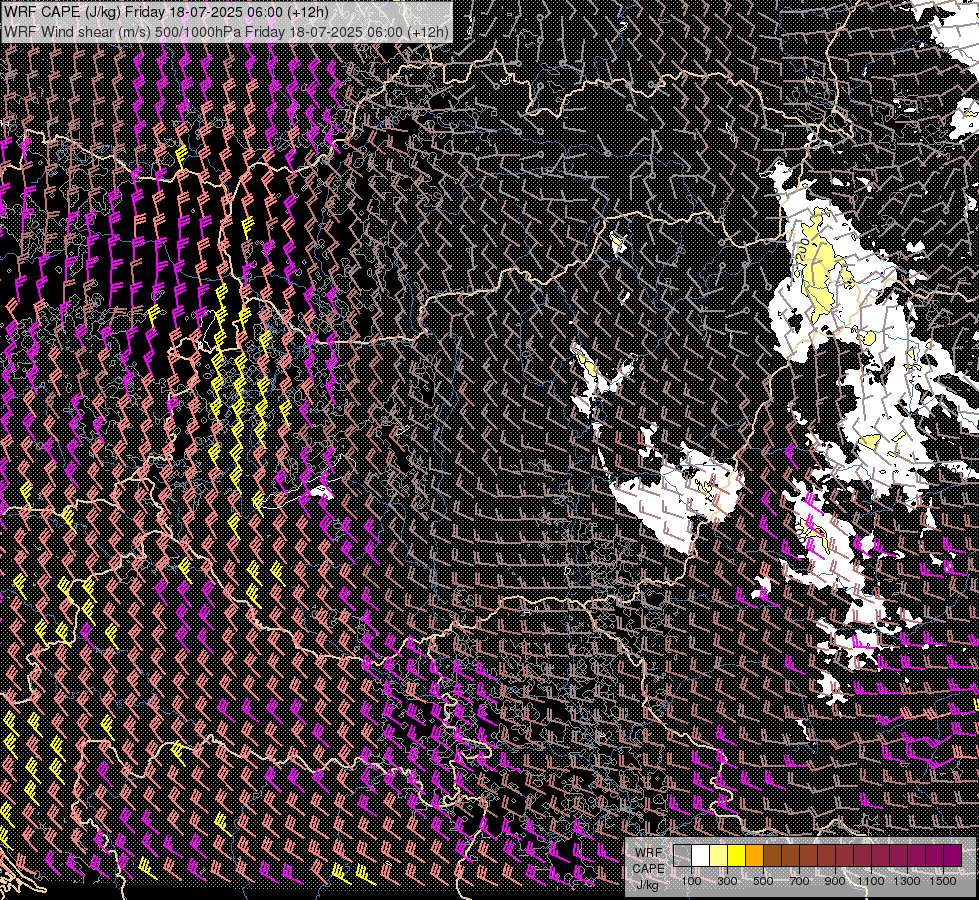The image size is (979, 900).
Task: Click the legend value 100
Action: pyautogui.click(x=691, y=881)
